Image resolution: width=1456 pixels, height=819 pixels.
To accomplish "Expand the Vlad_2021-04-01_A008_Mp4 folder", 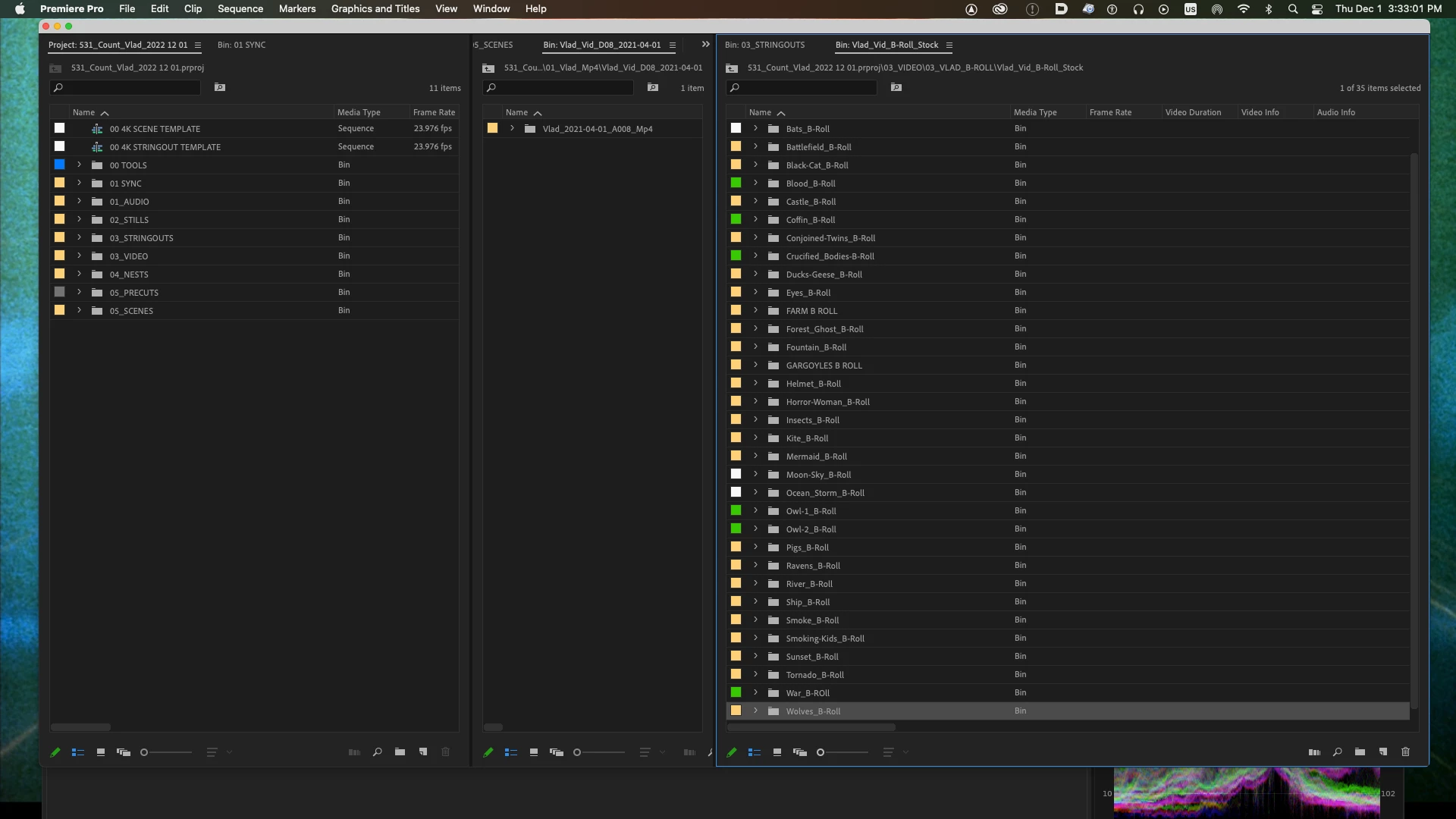I will [x=512, y=129].
